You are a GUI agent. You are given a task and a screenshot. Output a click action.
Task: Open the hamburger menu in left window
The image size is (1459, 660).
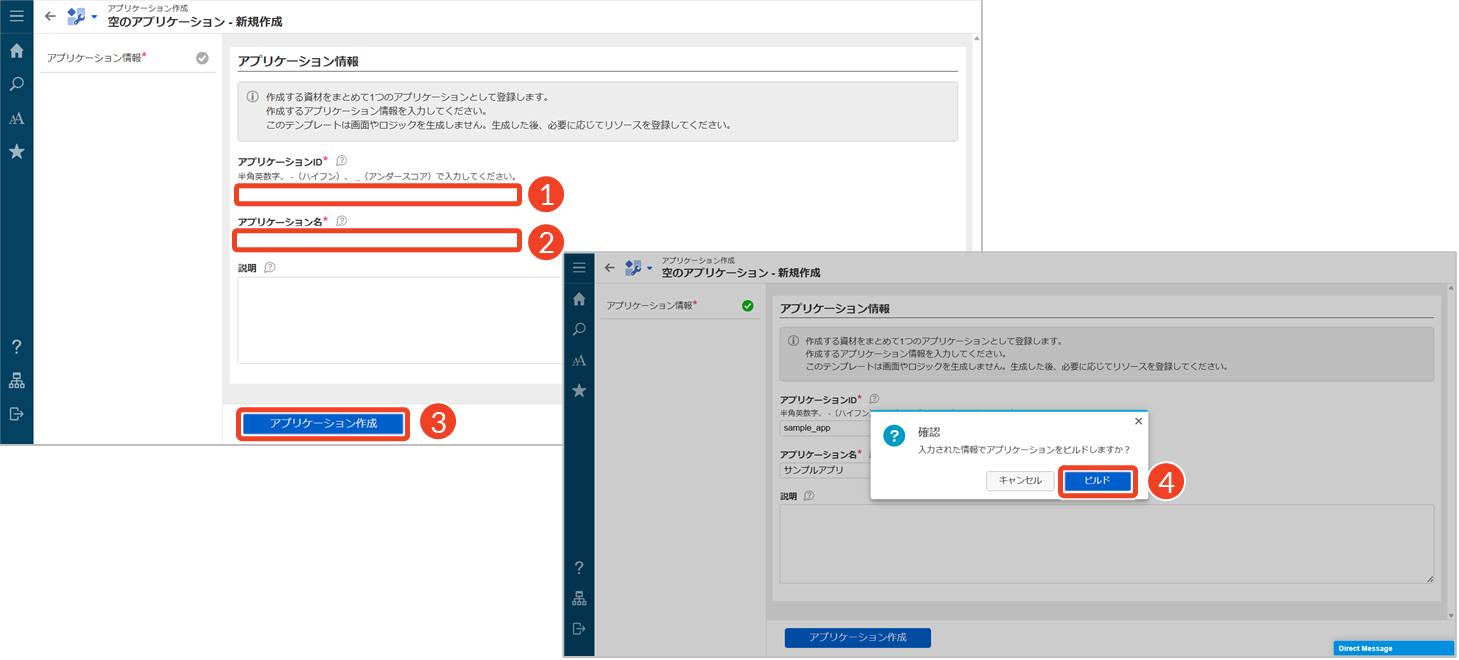point(16,16)
